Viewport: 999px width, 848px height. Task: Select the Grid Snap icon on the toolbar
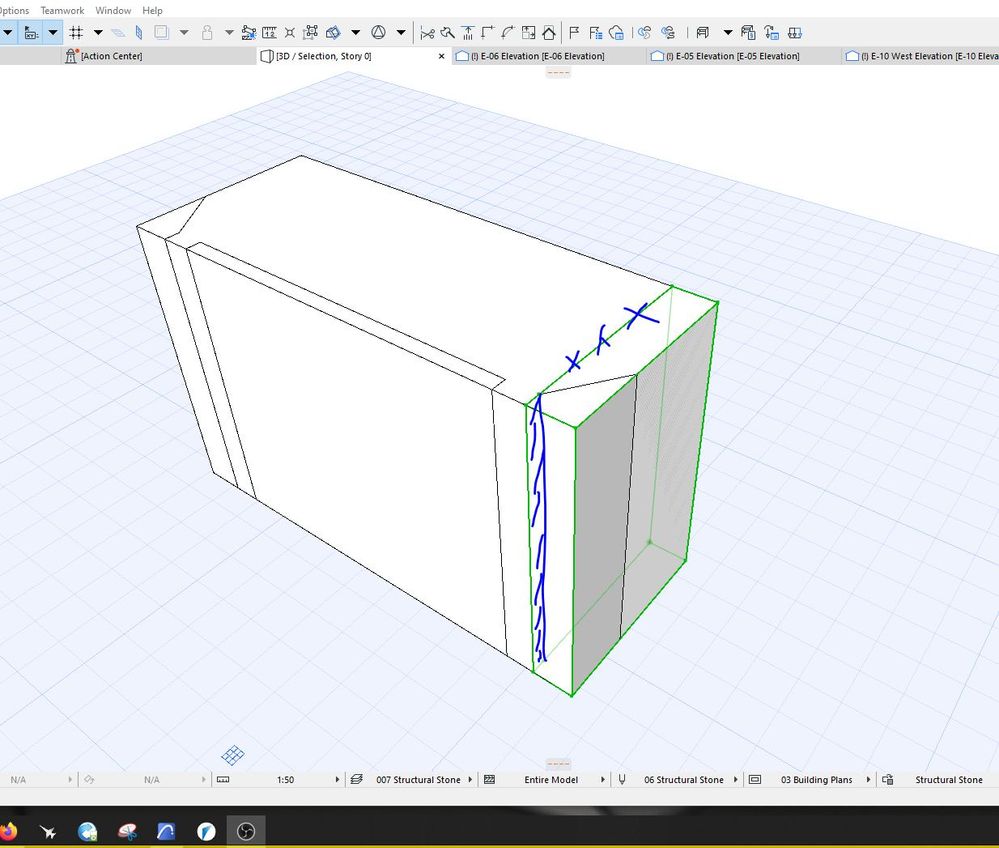click(x=77, y=32)
